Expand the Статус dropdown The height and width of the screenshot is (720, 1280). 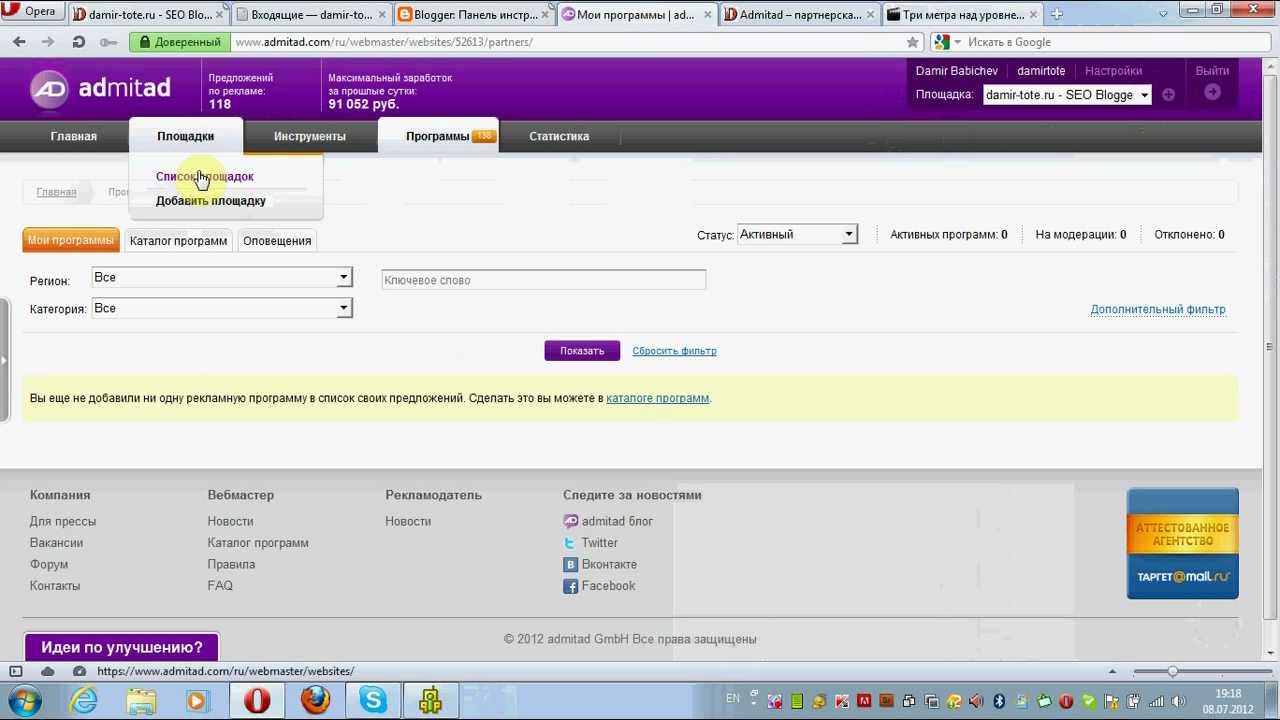797,234
